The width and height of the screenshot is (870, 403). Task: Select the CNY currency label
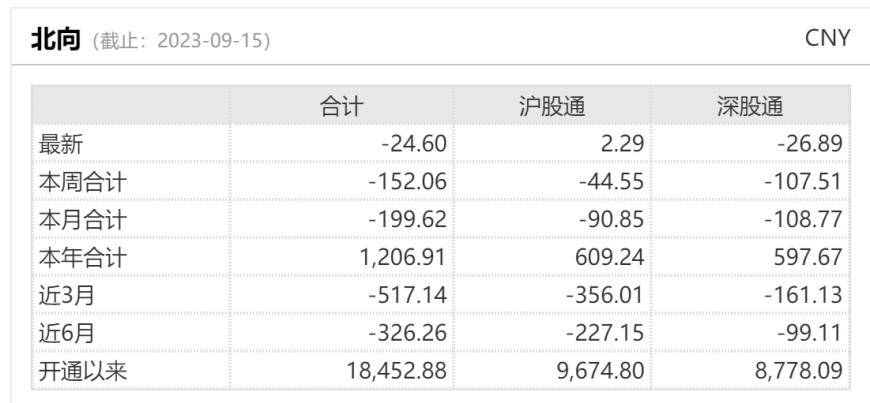click(x=827, y=38)
